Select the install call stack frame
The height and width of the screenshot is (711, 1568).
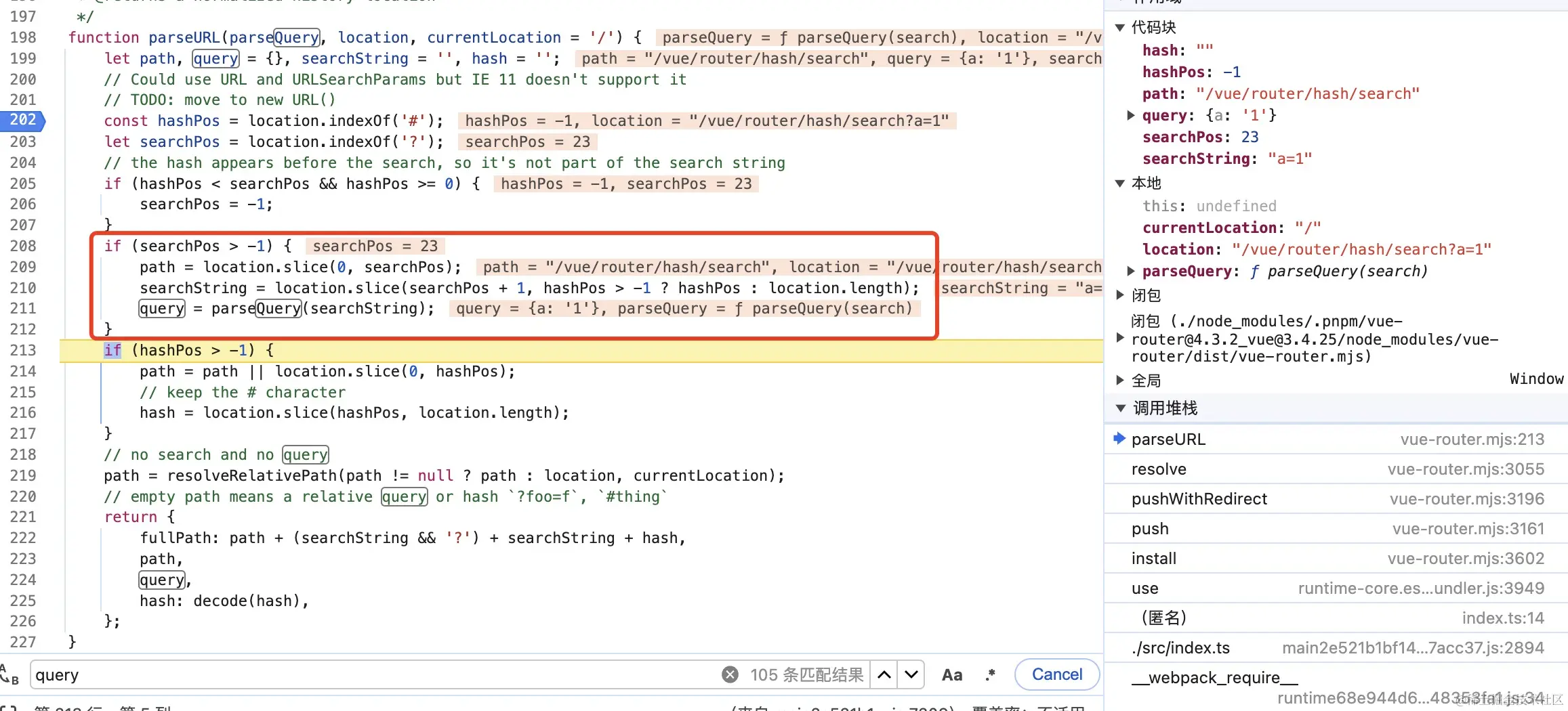point(1336,559)
